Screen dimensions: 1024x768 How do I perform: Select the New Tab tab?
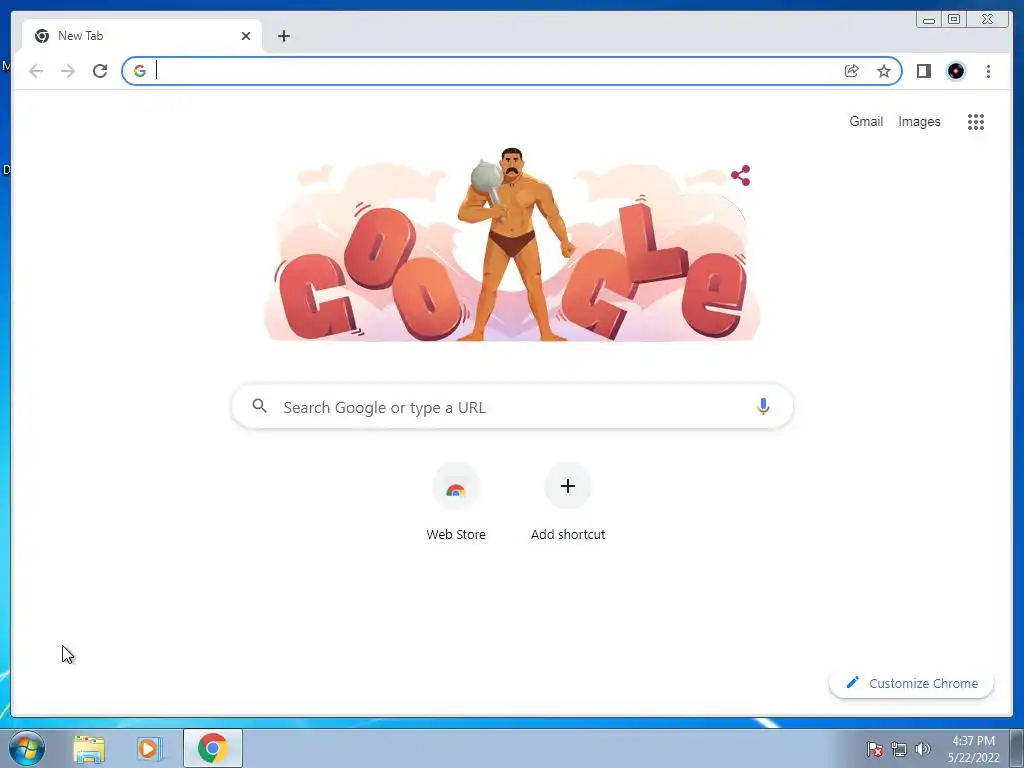pos(142,36)
